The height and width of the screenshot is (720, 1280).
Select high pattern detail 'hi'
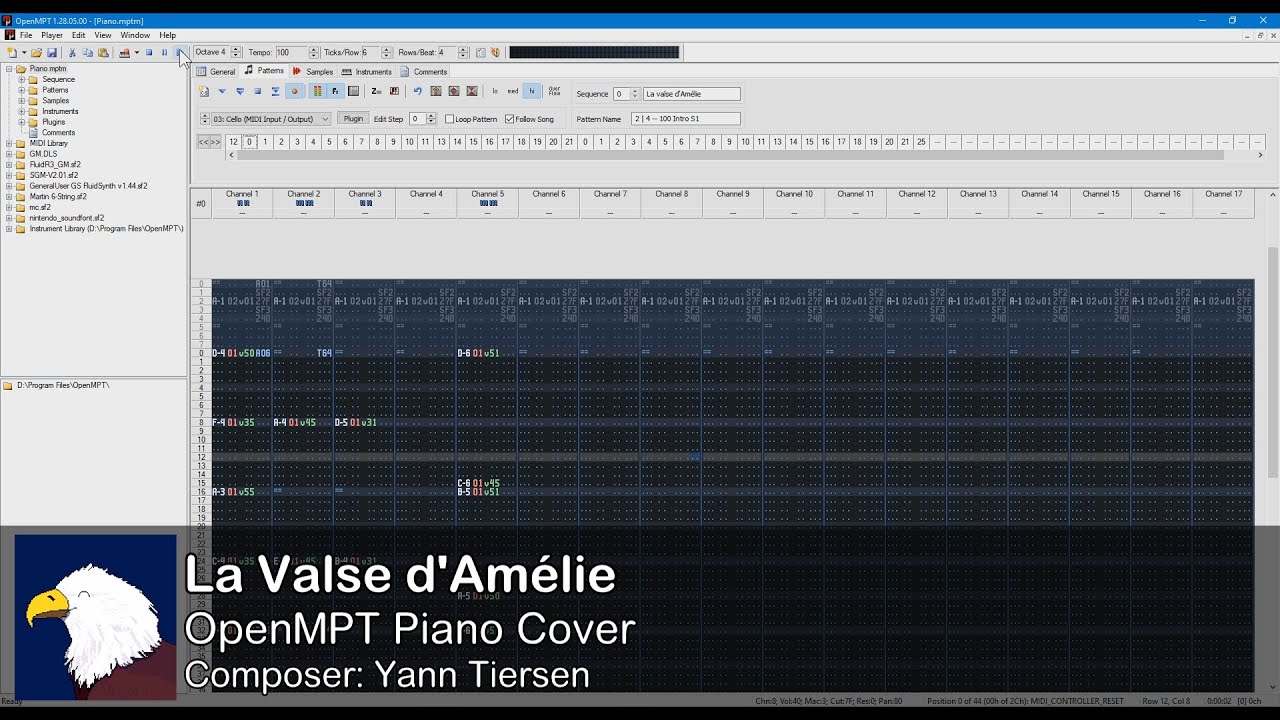(532, 91)
